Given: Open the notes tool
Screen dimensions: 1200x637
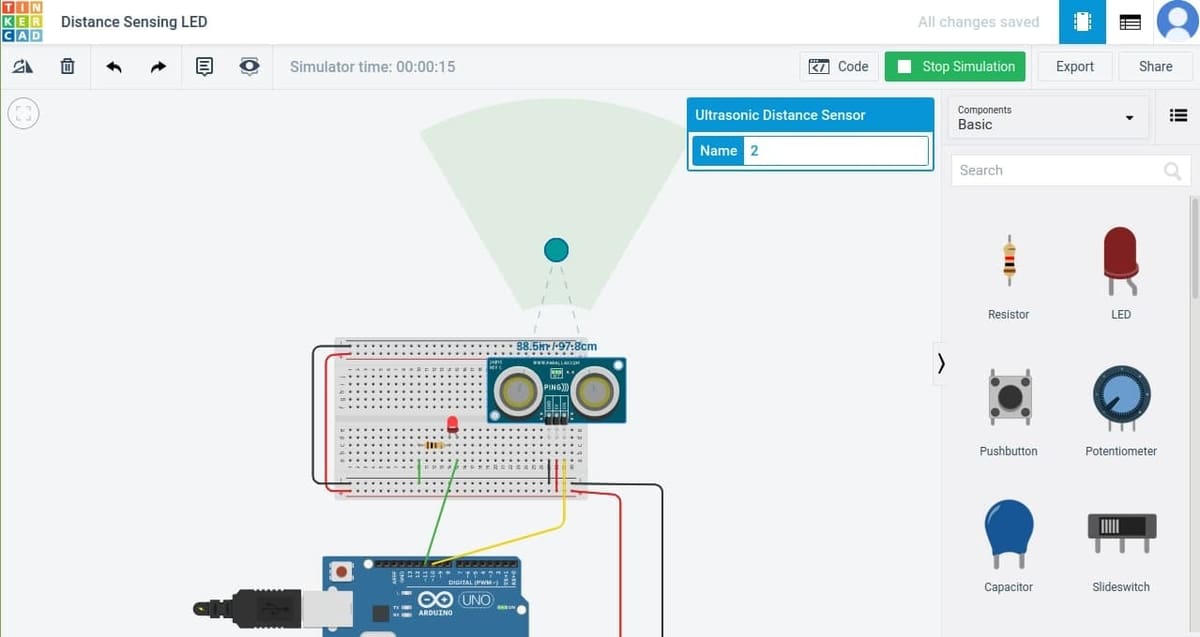Looking at the screenshot, I should (204, 67).
